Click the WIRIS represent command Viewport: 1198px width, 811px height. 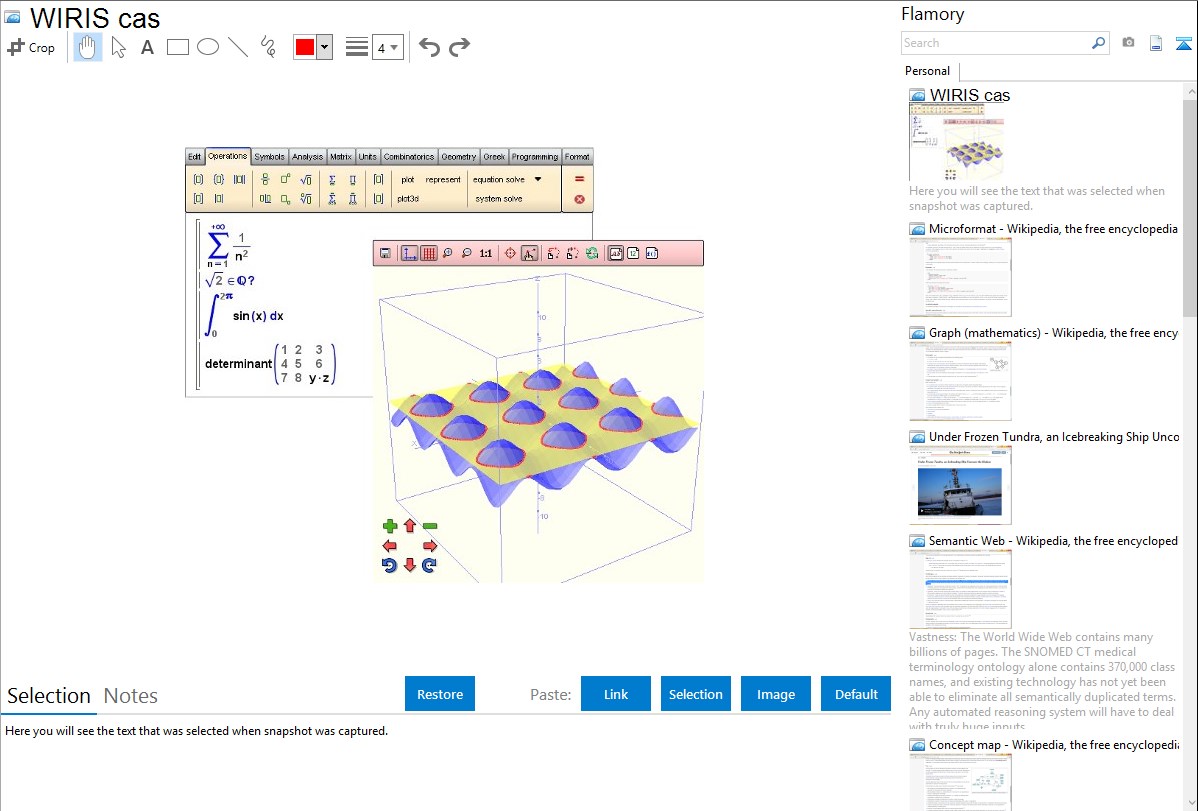pyautogui.click(x=443, y=180)
